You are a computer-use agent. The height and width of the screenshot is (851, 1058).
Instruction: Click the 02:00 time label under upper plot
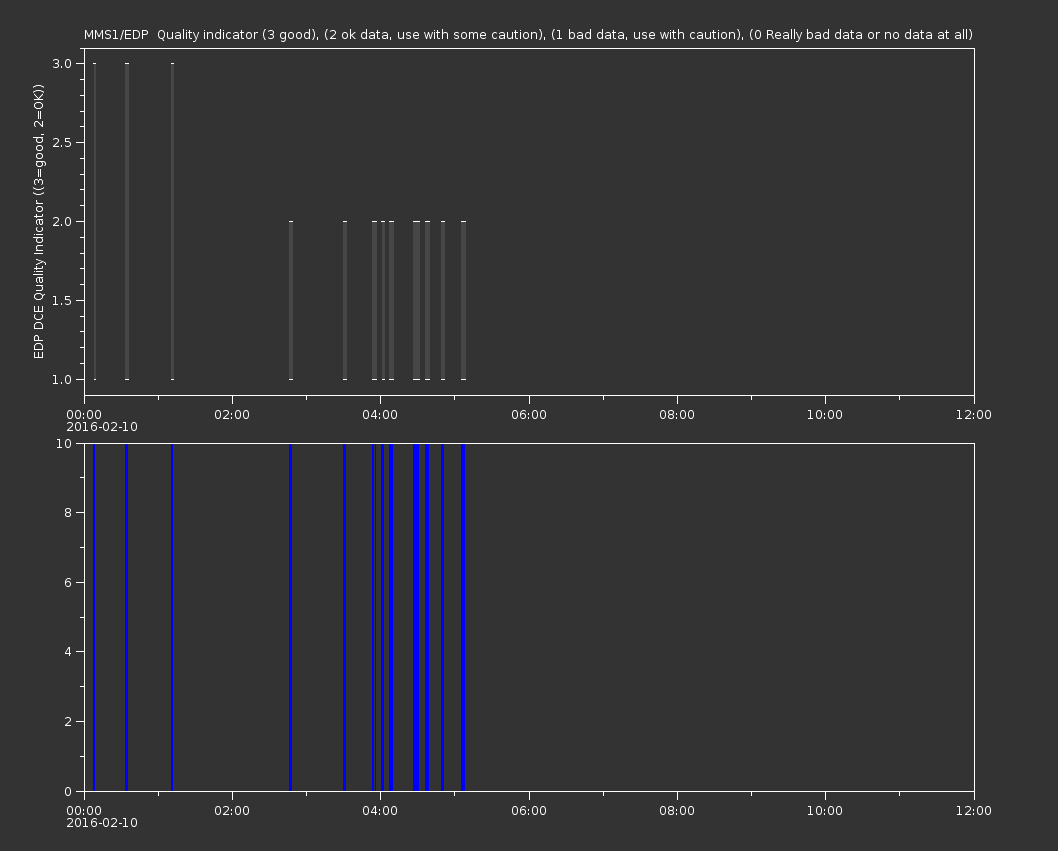point(232,414)
